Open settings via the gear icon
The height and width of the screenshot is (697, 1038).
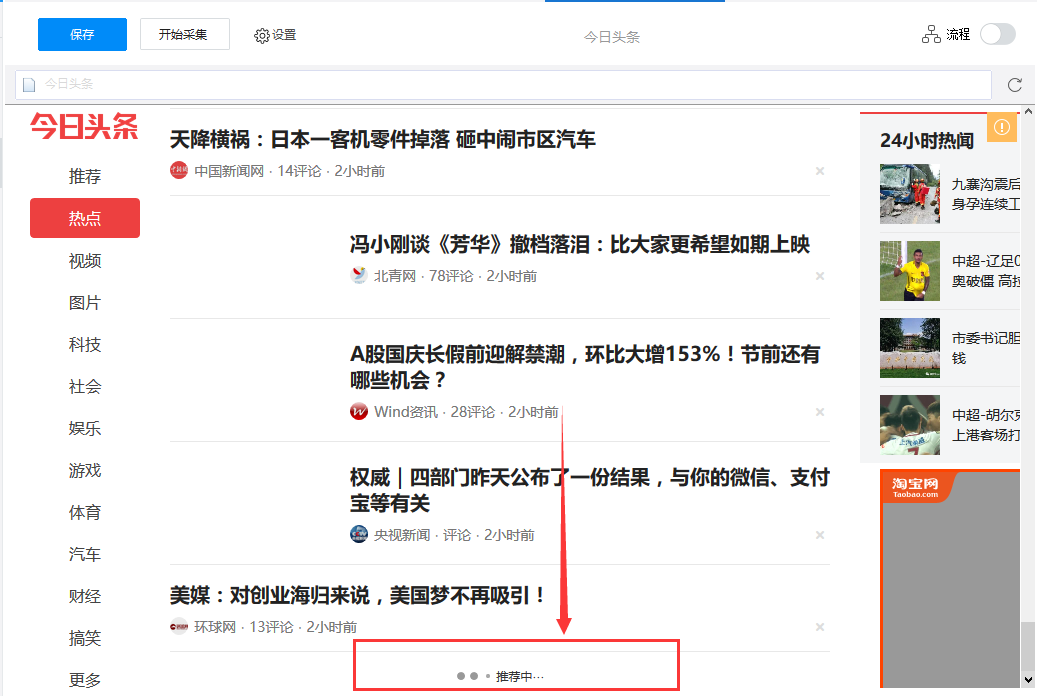point(262,35)
